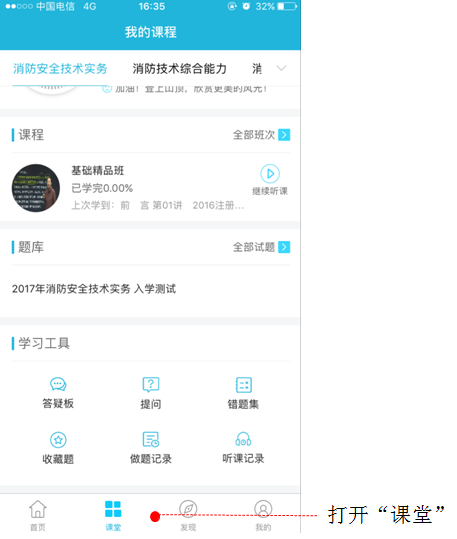Open the 答疑板 discussion board tool
Viewport: 457px width, 539px height.
pyautogui.click(x=58, y=393)
